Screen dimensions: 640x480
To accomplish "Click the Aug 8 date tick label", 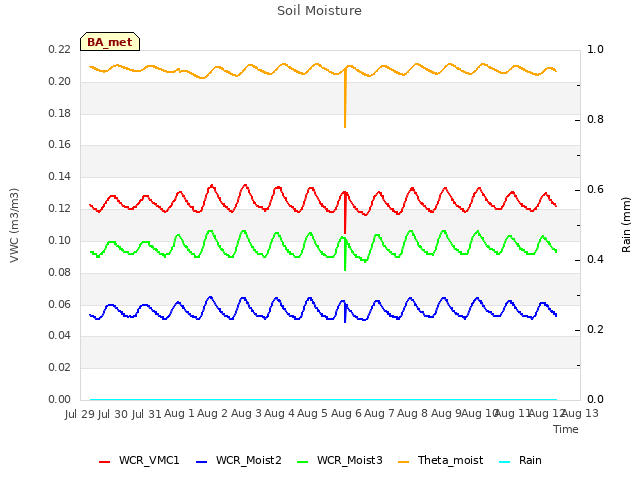I will [412, 414].
